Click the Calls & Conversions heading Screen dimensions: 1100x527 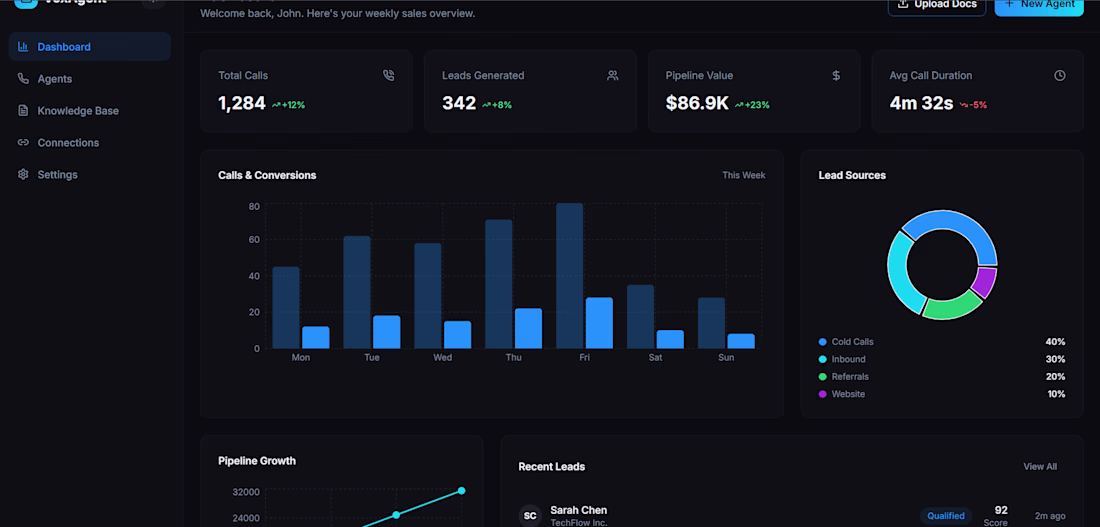(267, 175)
